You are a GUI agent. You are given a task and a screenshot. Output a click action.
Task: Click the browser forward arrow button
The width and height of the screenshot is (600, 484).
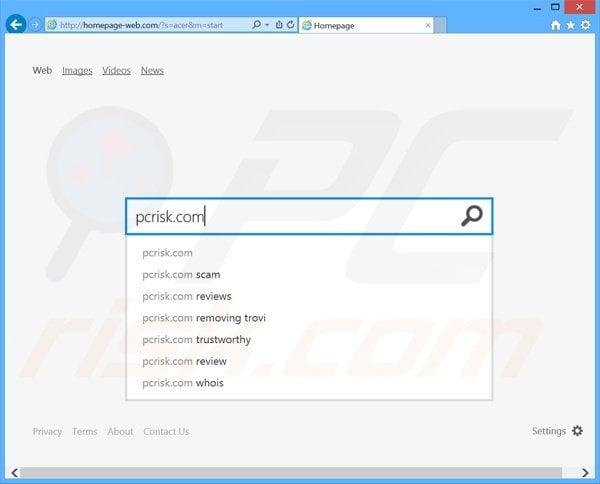(x=35, y=25)
